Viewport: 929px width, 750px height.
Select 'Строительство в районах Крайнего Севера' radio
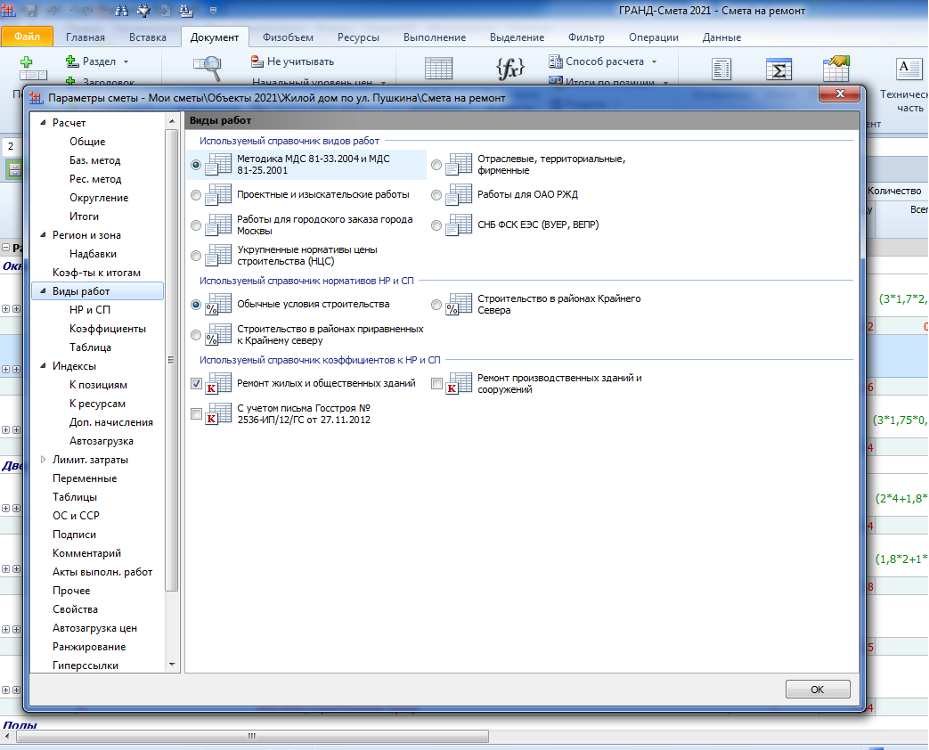(437, 304)
